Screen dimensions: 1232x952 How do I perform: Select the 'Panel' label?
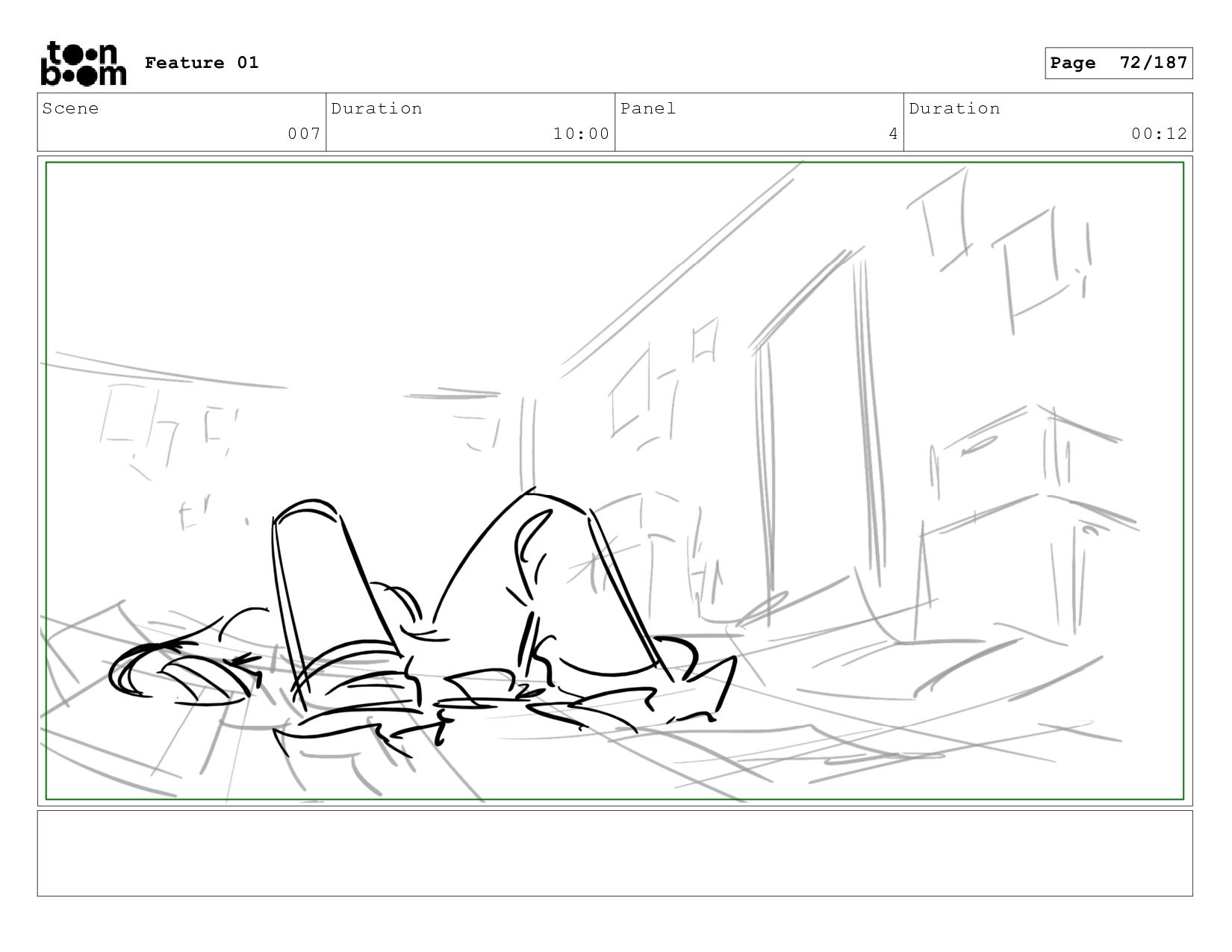tap(648, 108)
